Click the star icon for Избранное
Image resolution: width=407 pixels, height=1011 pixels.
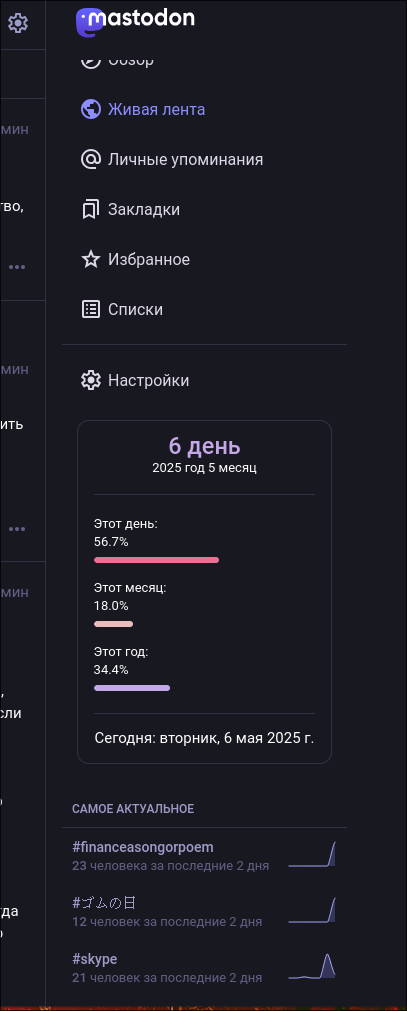pos(90,260)
